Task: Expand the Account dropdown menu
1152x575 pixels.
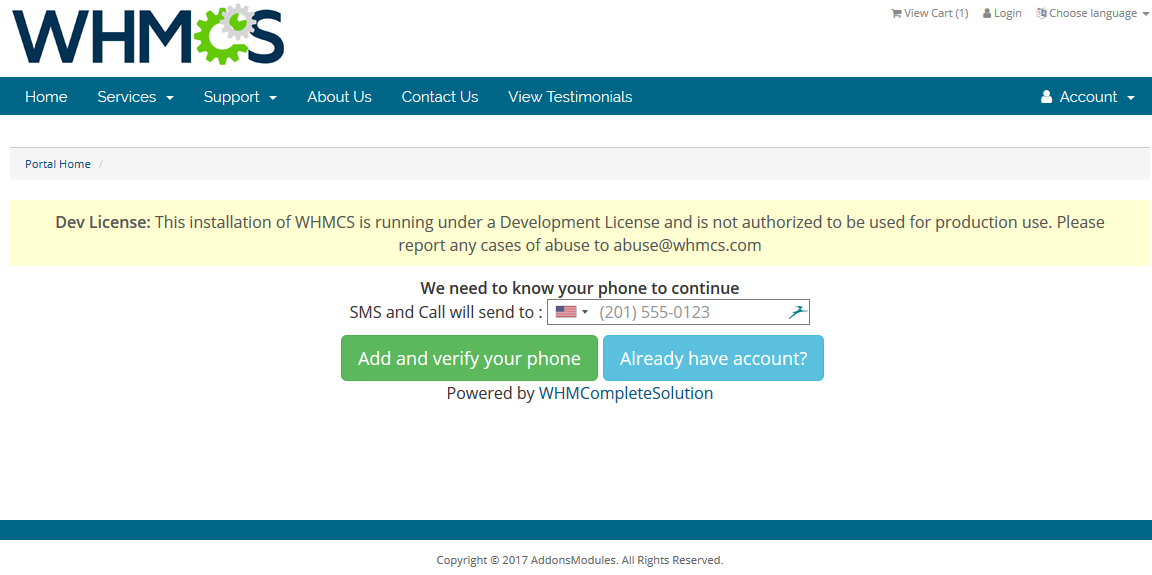Action: (1088, 97)
